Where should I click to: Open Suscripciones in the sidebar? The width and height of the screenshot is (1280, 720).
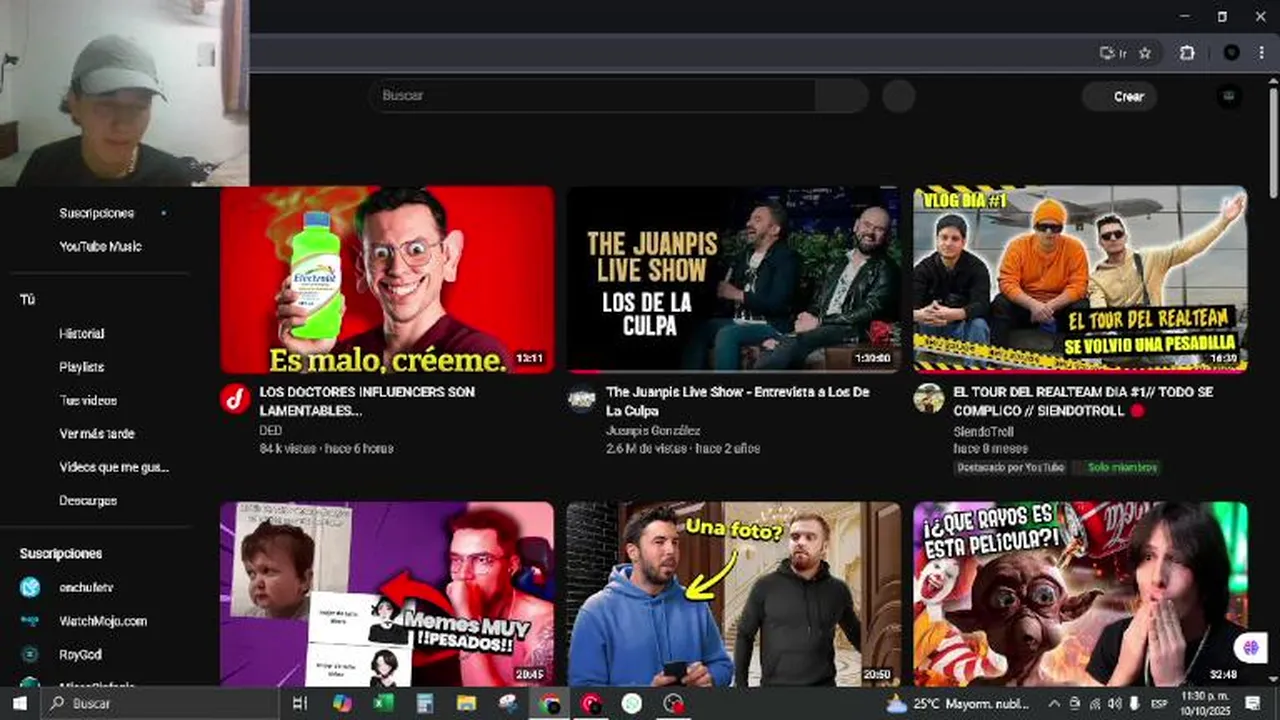(x=96, y=213)
